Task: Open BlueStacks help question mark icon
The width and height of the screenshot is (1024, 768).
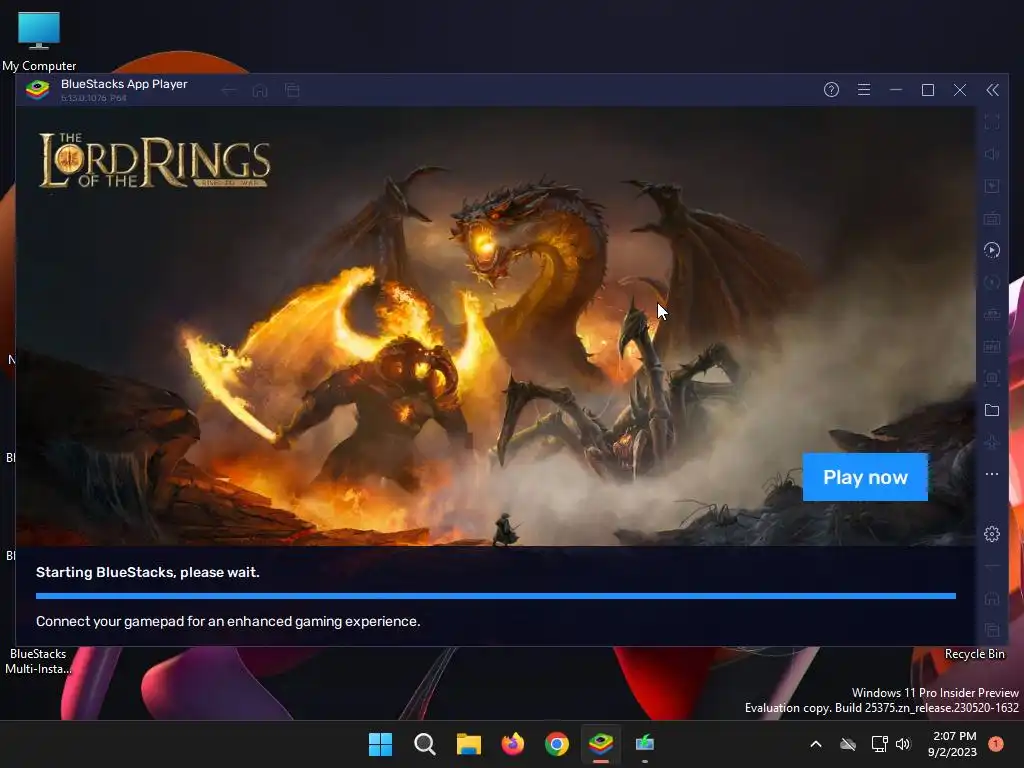Action: coord(831,89)
